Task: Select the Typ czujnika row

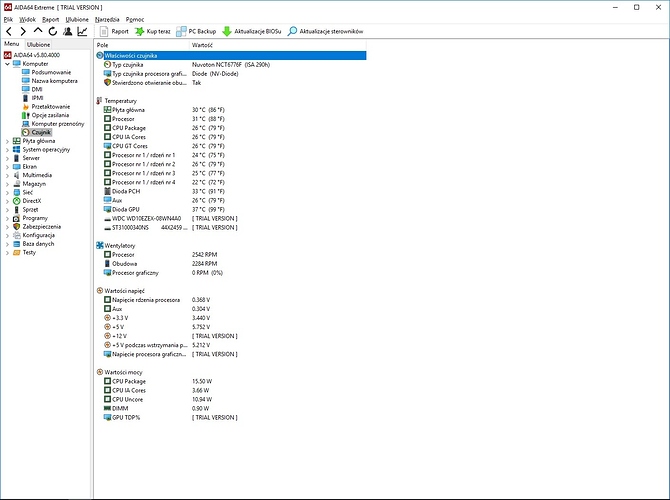Action: [231, 65]
